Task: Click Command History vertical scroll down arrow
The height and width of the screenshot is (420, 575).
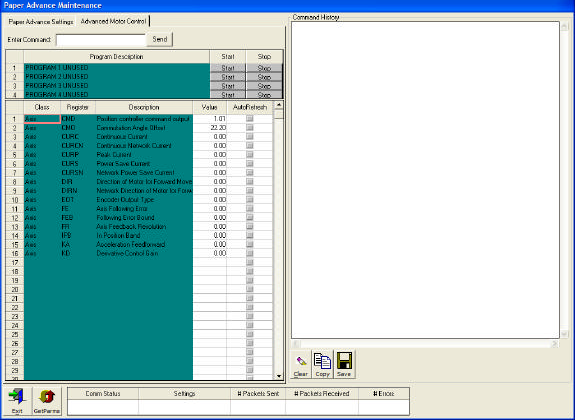Action: (564, 334)
